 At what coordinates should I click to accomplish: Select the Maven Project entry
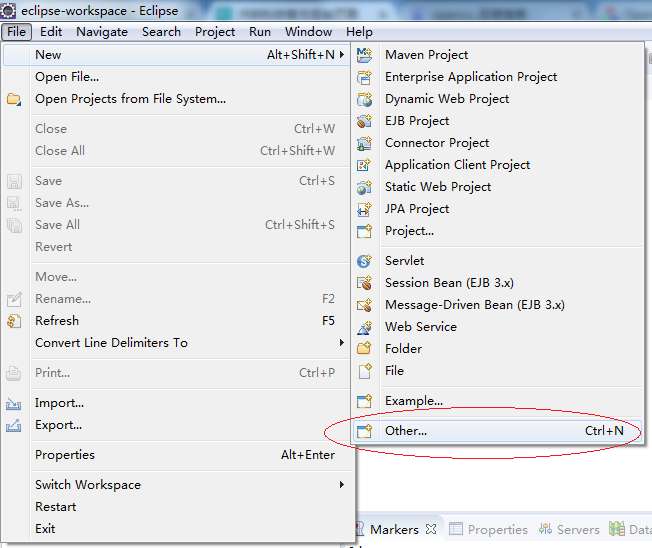(x=497, y=55)
